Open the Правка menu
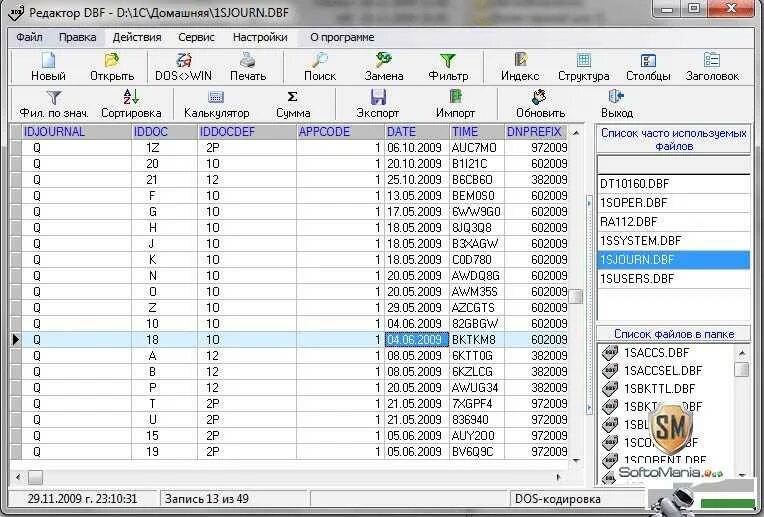 point(77,37)
